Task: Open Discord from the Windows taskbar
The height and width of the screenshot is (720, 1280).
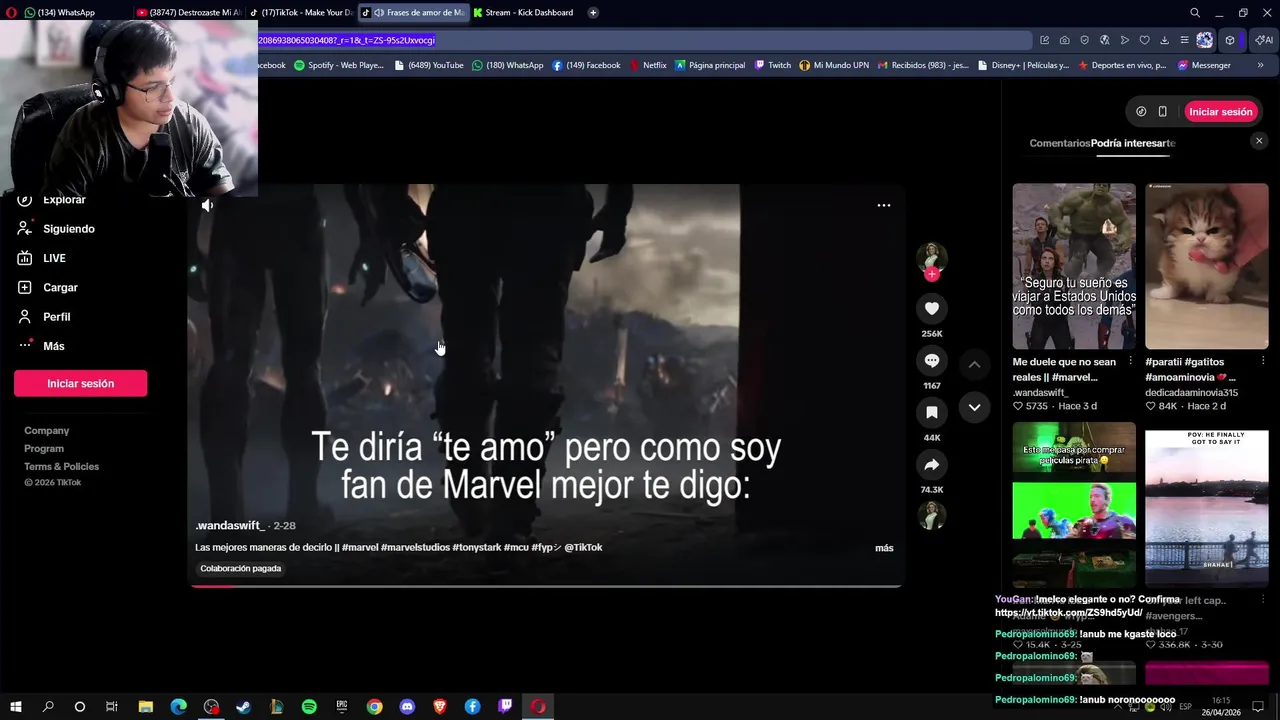Action: (407, 707)
